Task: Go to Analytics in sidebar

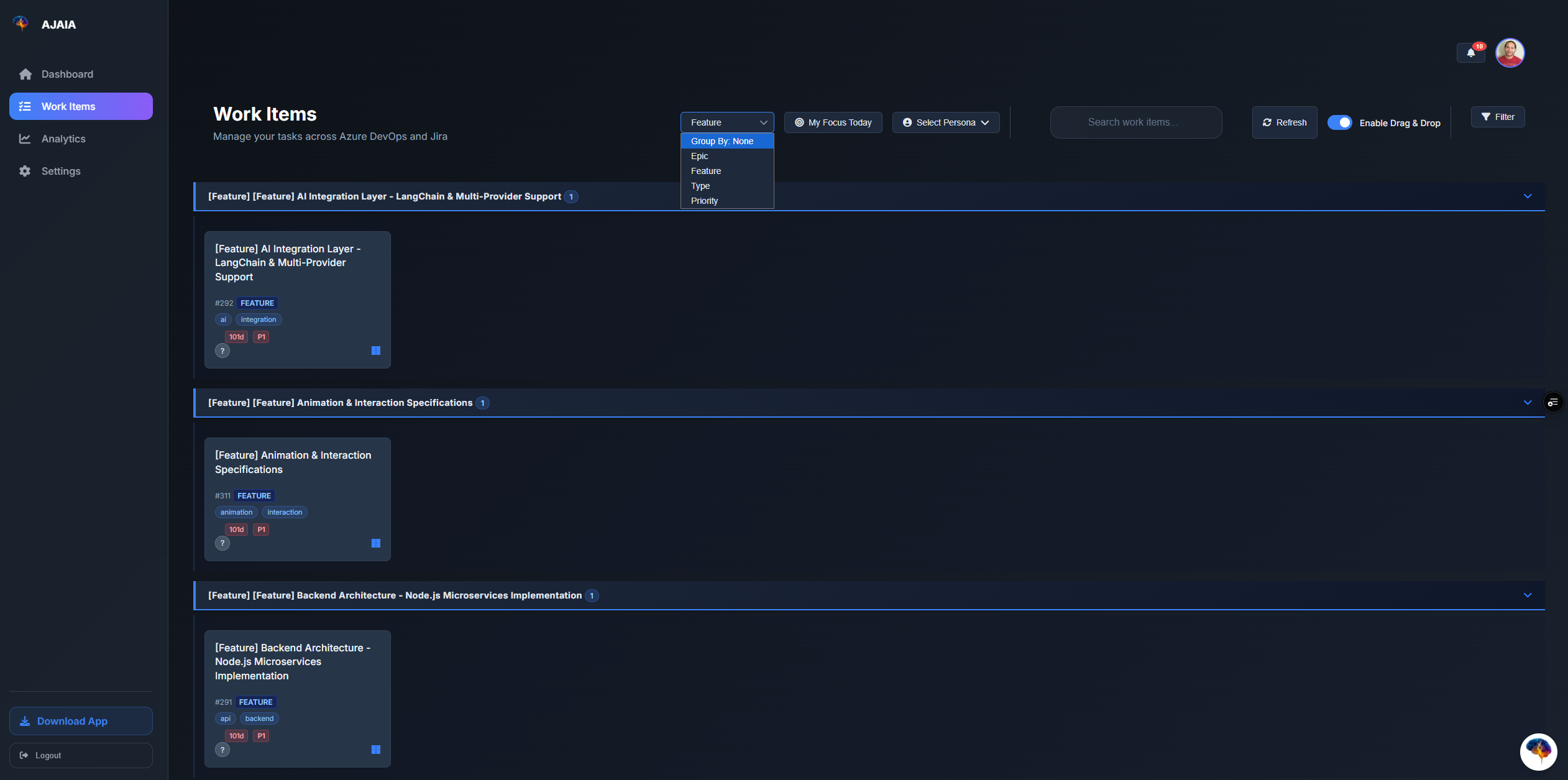Action: [x=63, y=139]
